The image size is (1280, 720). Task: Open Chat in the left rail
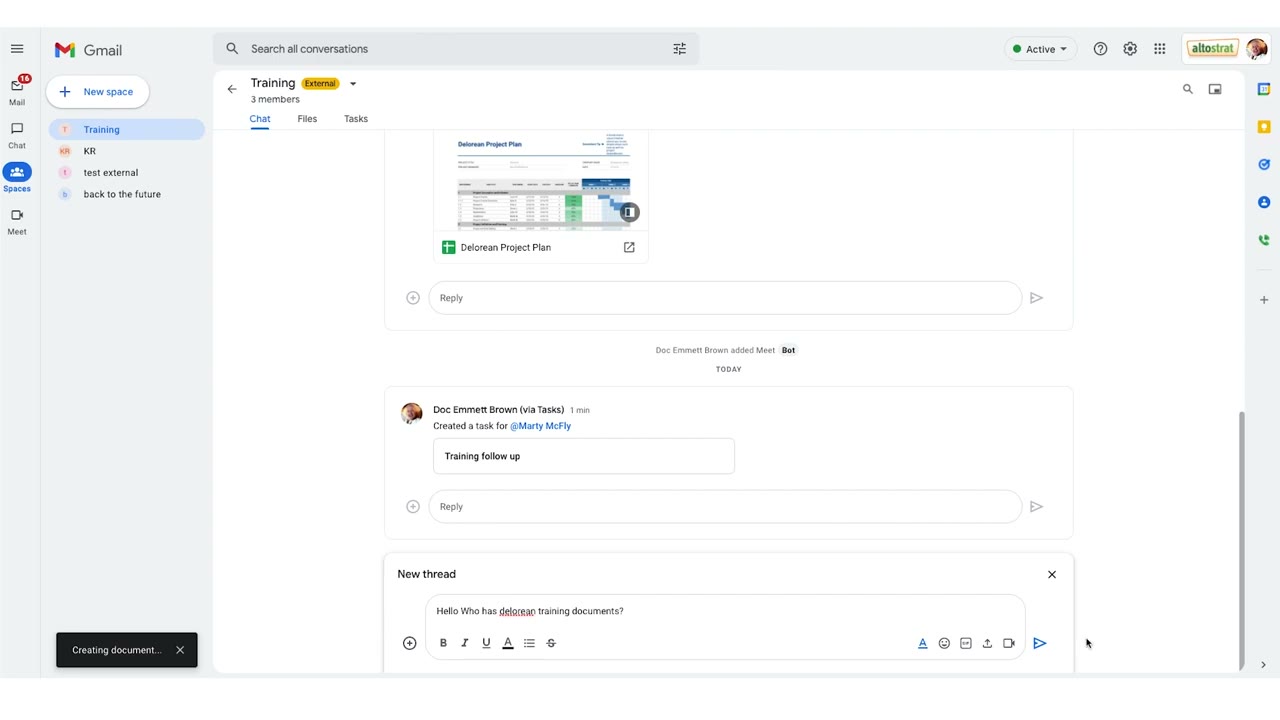pos(17,135)
